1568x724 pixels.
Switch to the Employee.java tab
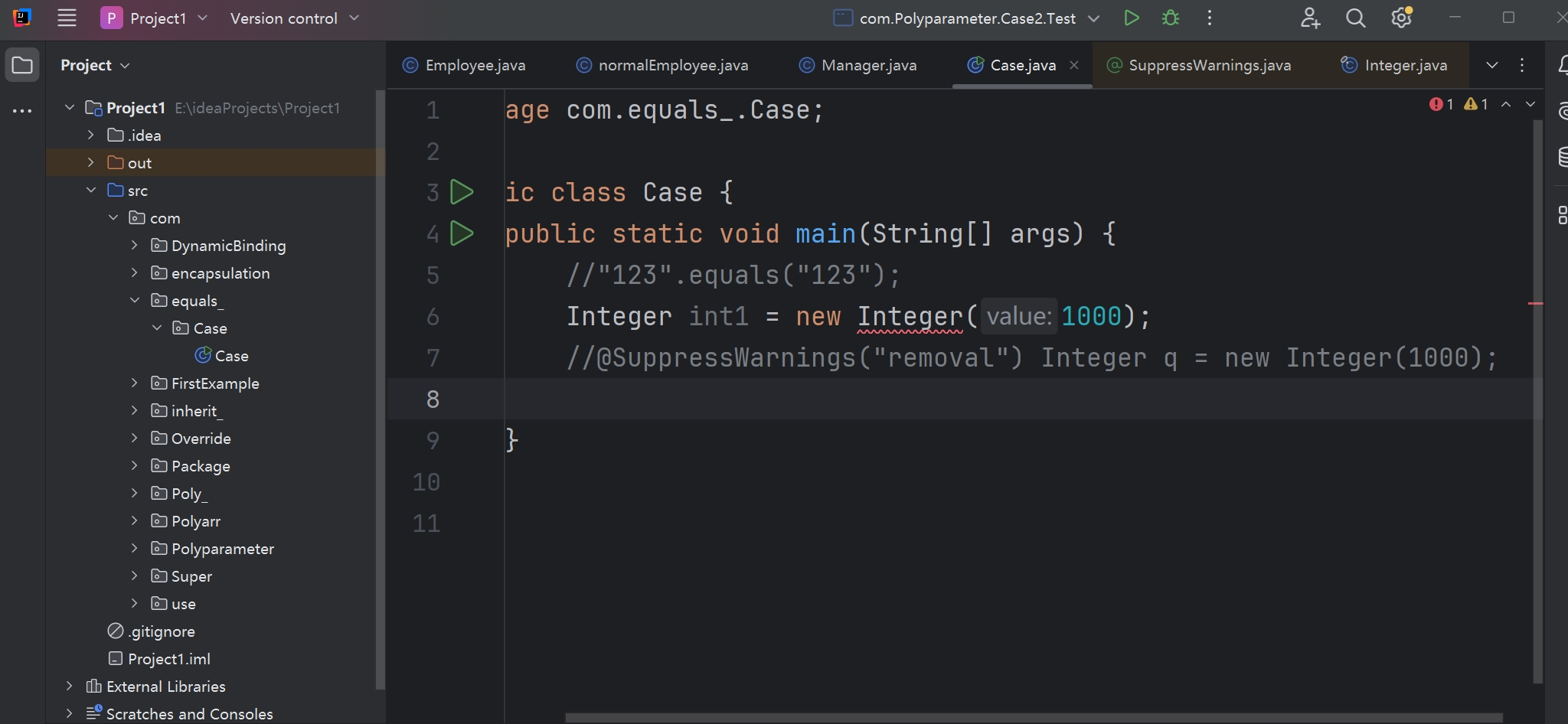(465, 65)
